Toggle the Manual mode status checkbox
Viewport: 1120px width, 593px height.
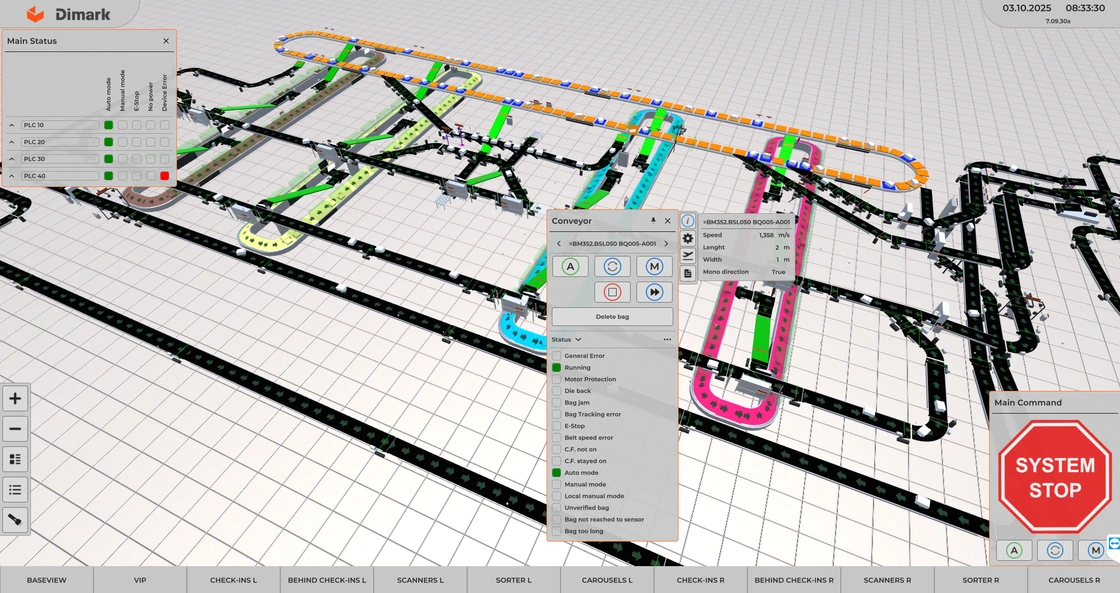point(557,484)
